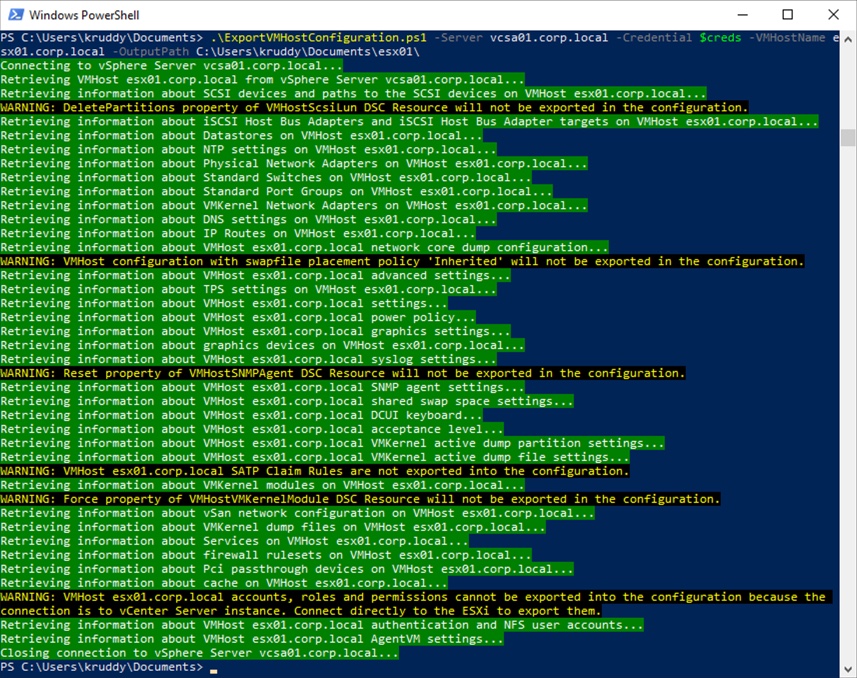Click the DeletePartitions property warning line
Viewport: 857px width, 678px height.
pyautogui.click(x=374, y=107)
